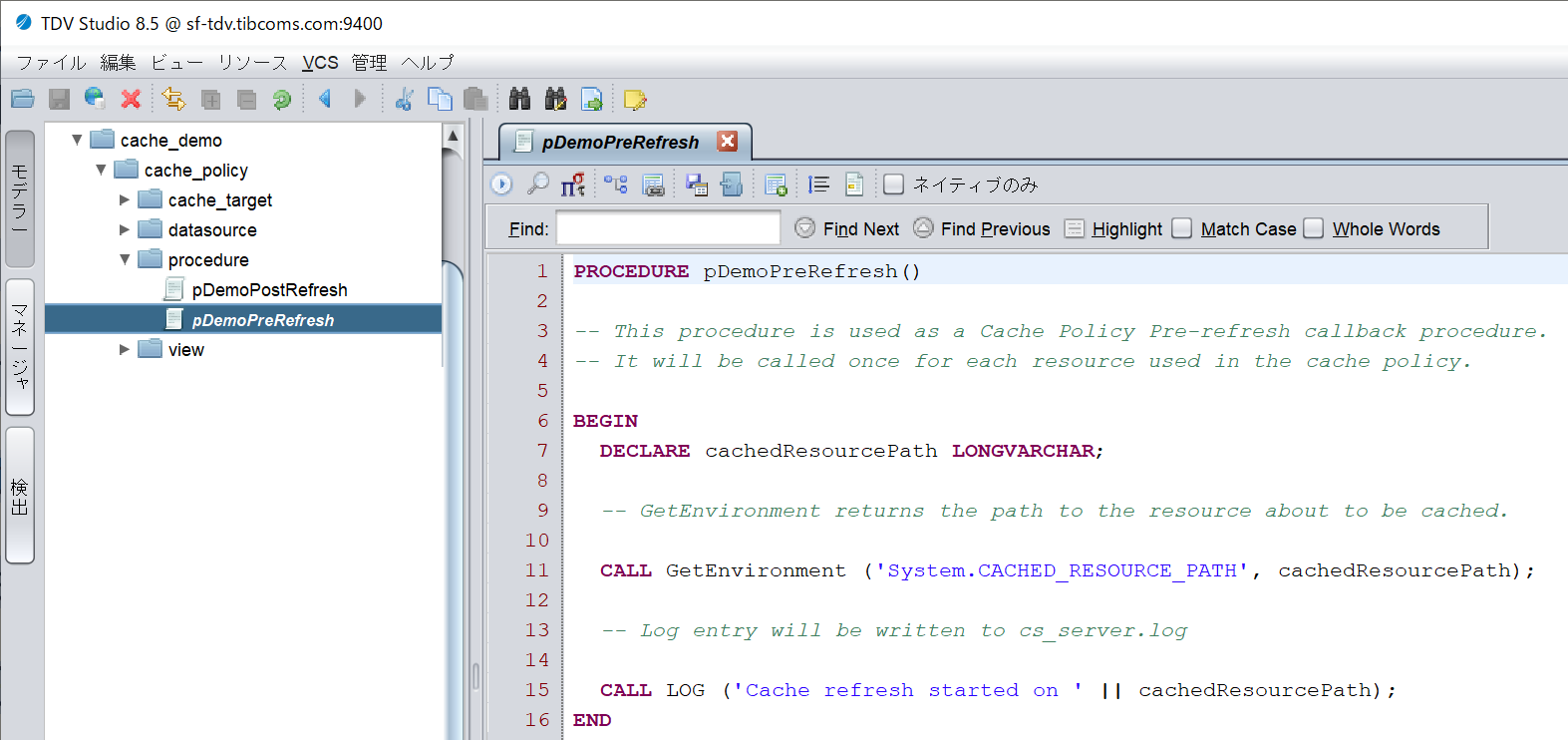Click Find Previous button
1568x740 pixels.
click(x=982, y=228)
